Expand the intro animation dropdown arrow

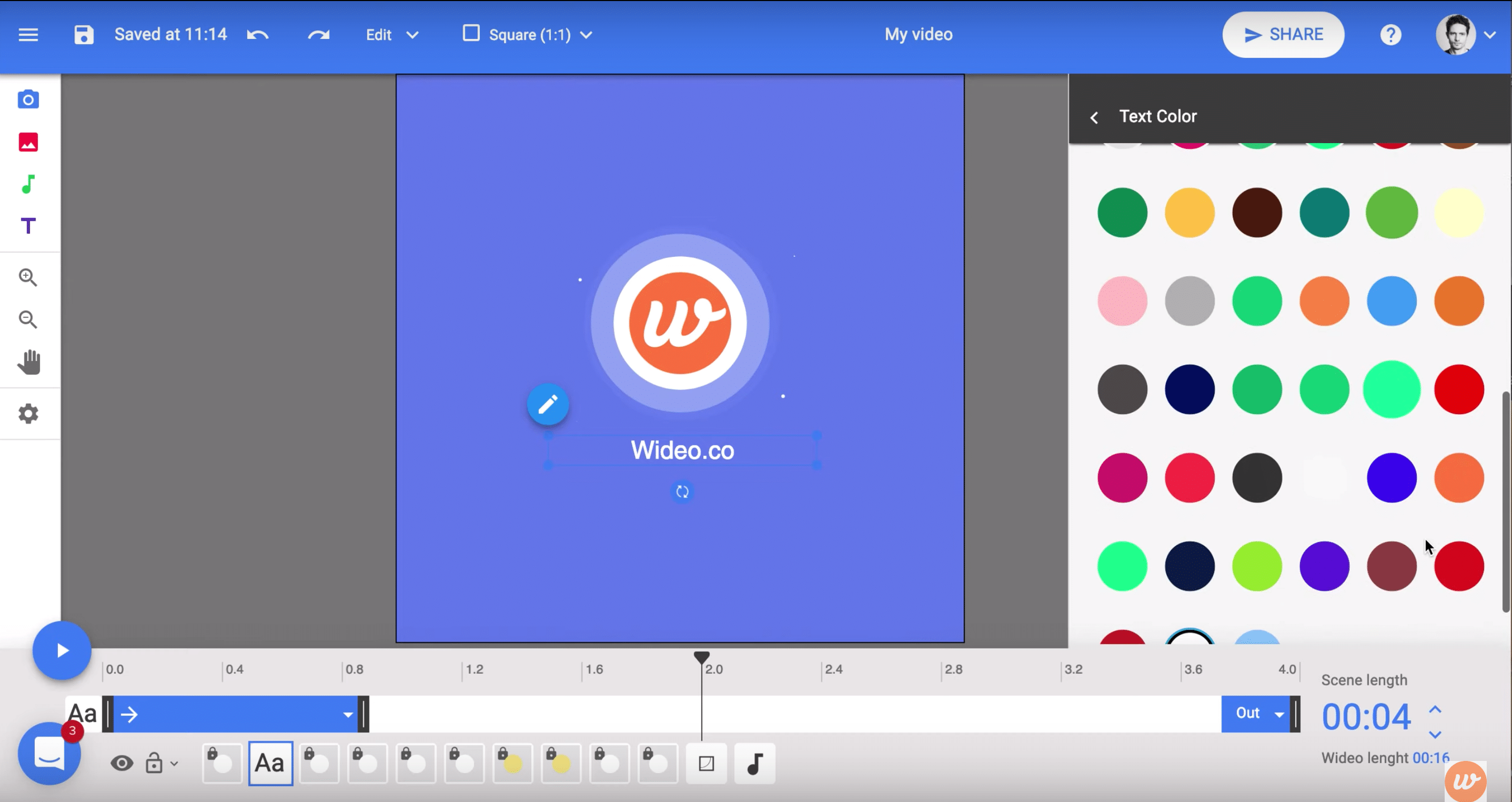pos(348,715)
